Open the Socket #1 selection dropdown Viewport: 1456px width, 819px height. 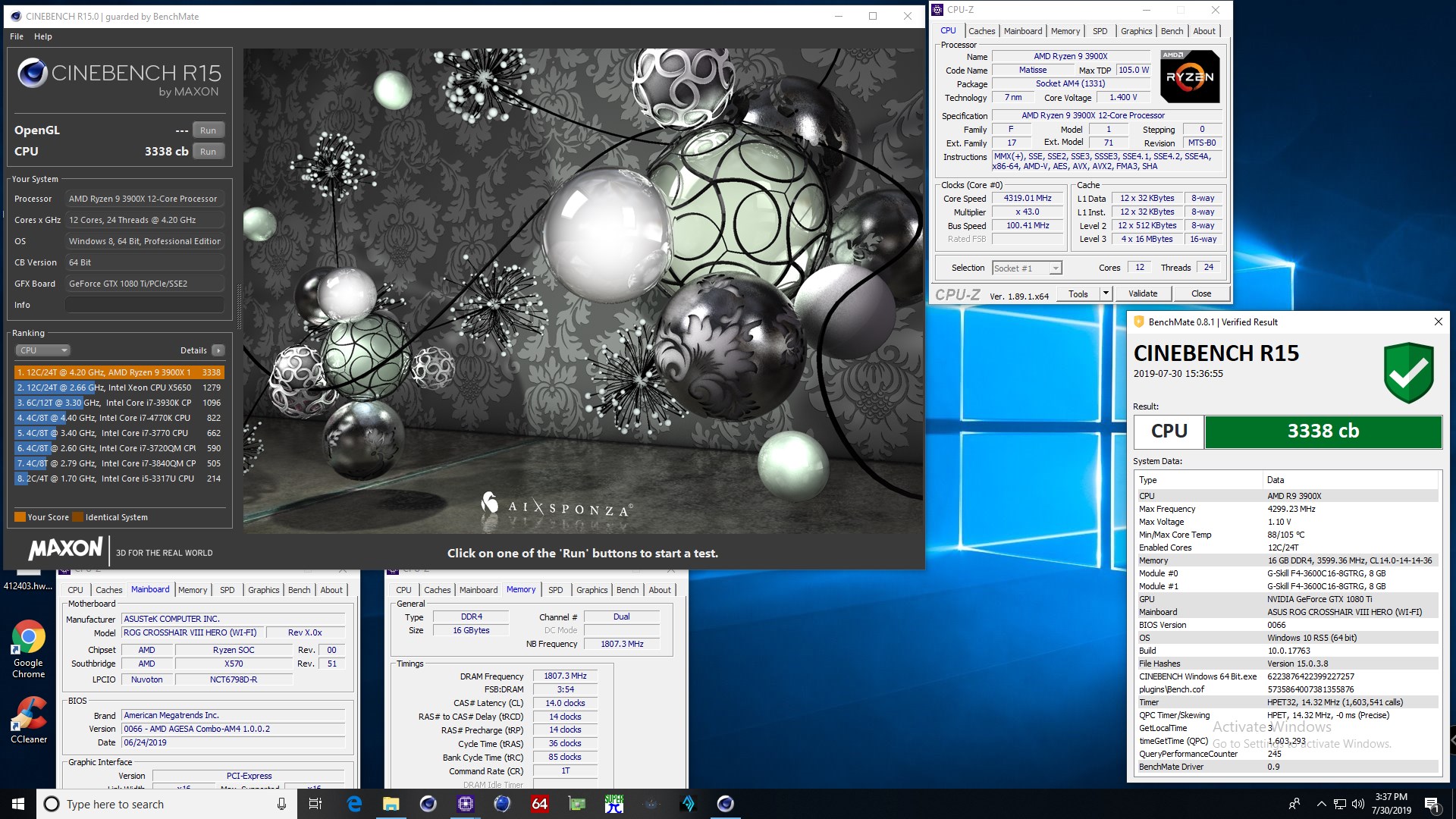1027,268
